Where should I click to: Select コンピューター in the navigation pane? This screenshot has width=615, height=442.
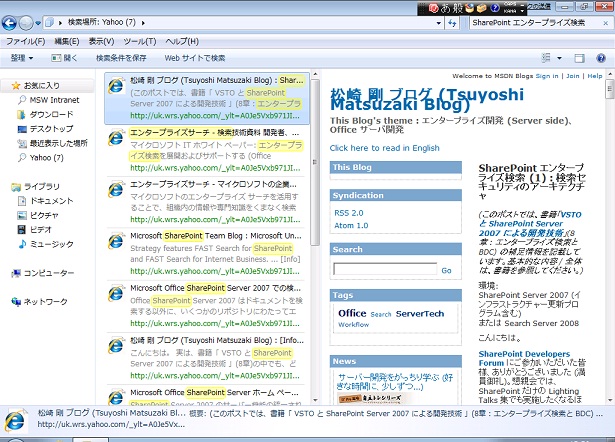pyautogui.click(x=43, y=273)
